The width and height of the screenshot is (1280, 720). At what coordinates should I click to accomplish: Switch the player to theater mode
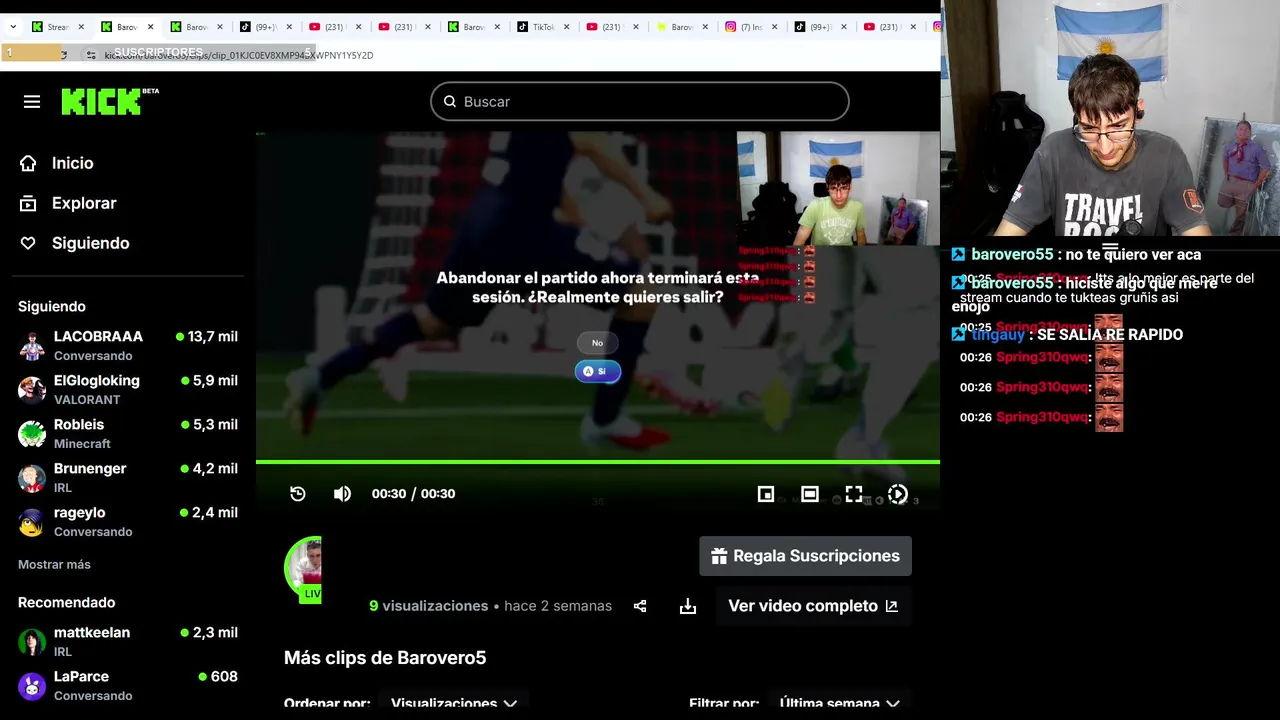[x=810, y=493]
